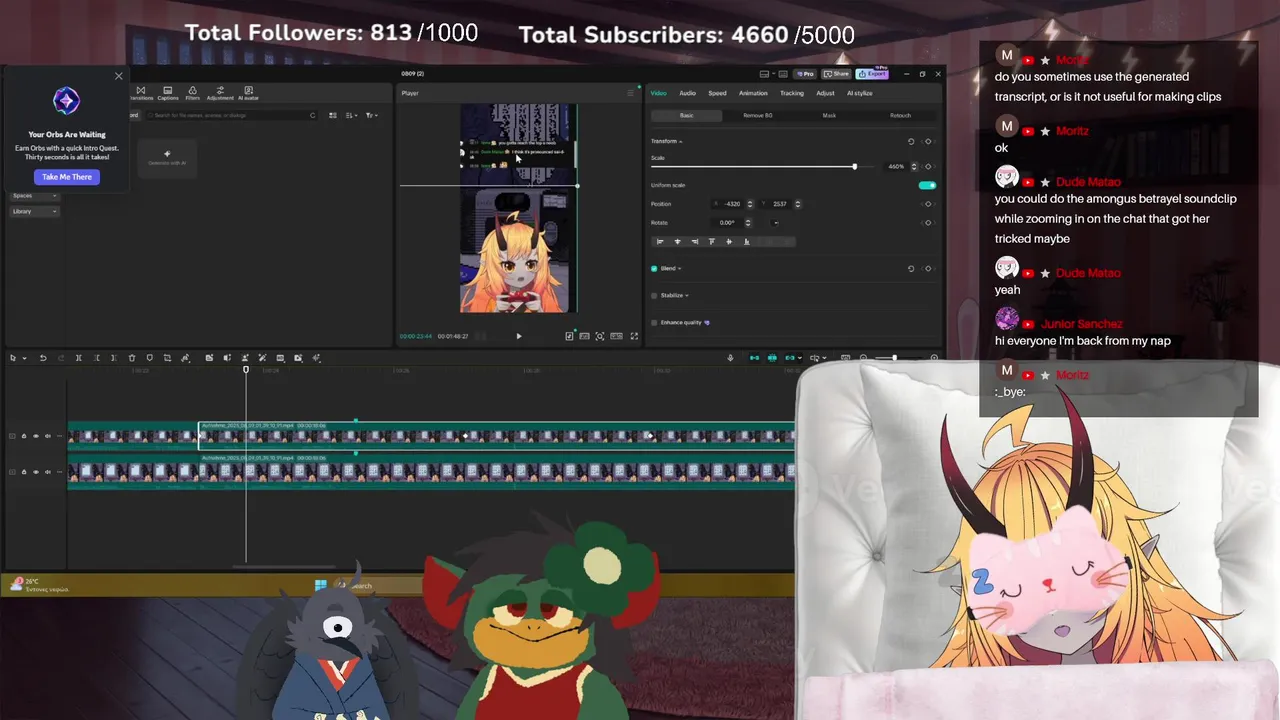Mute the upper video track

pos(47,436)
